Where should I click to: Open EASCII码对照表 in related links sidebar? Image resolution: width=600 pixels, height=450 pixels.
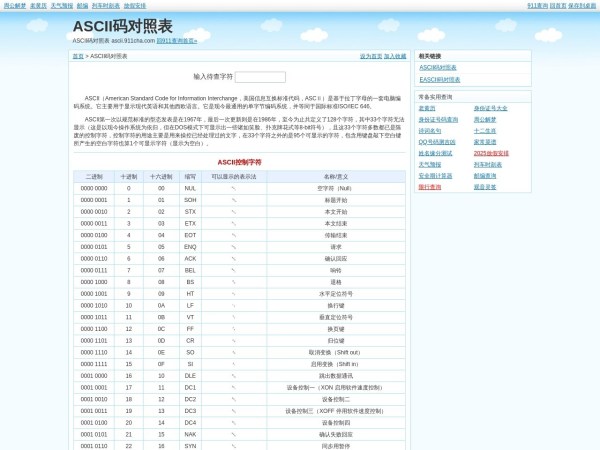pyautogui.click(x=439, y=79)
